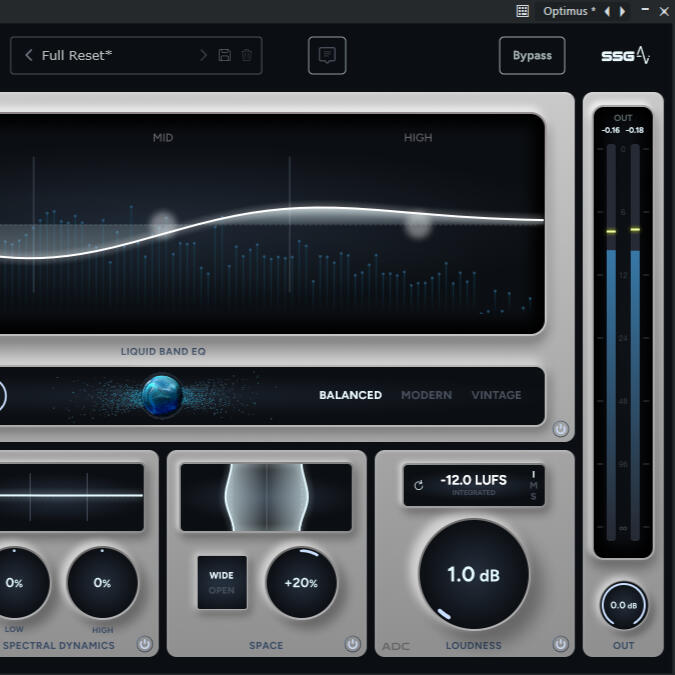Toggle the Spectral Dynamics power button
This screenshot has width=675, height=675.
point(144,645)
